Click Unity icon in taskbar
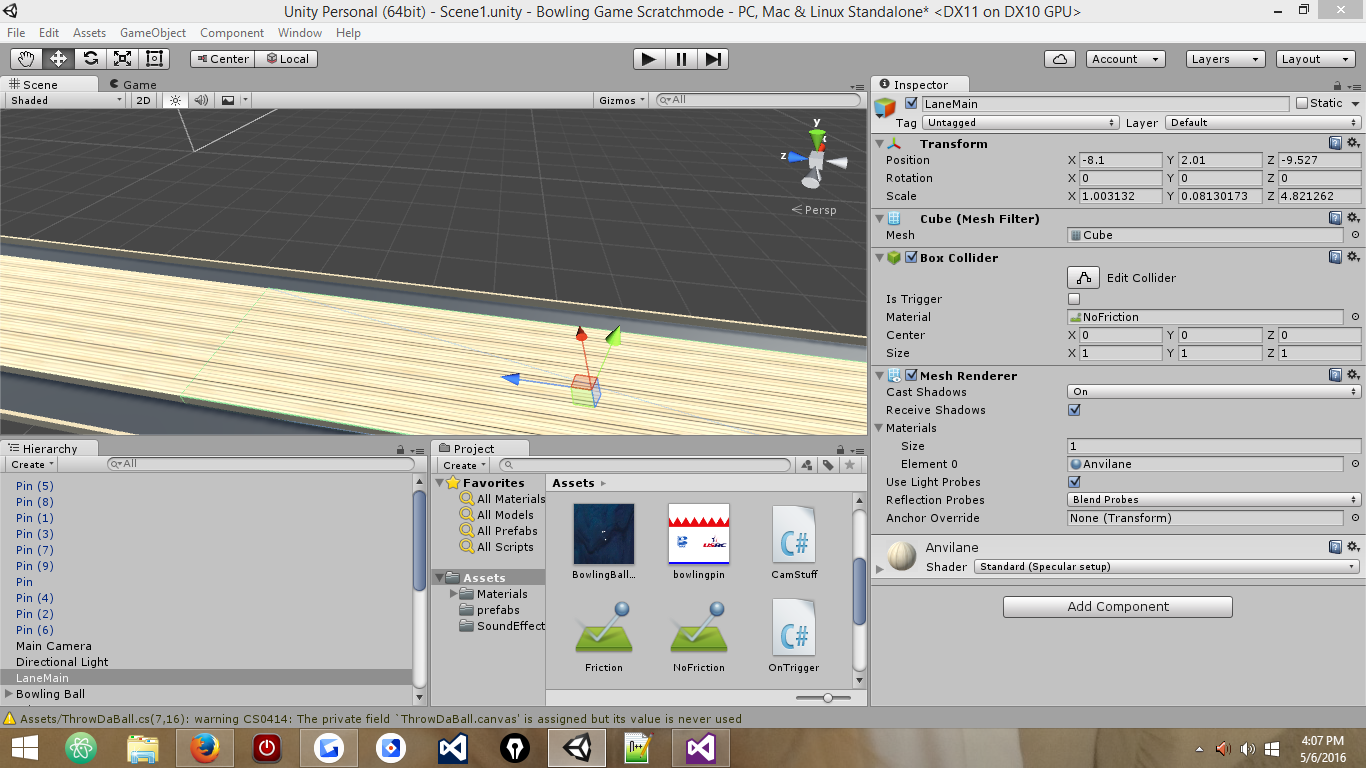 coord(576,747)
